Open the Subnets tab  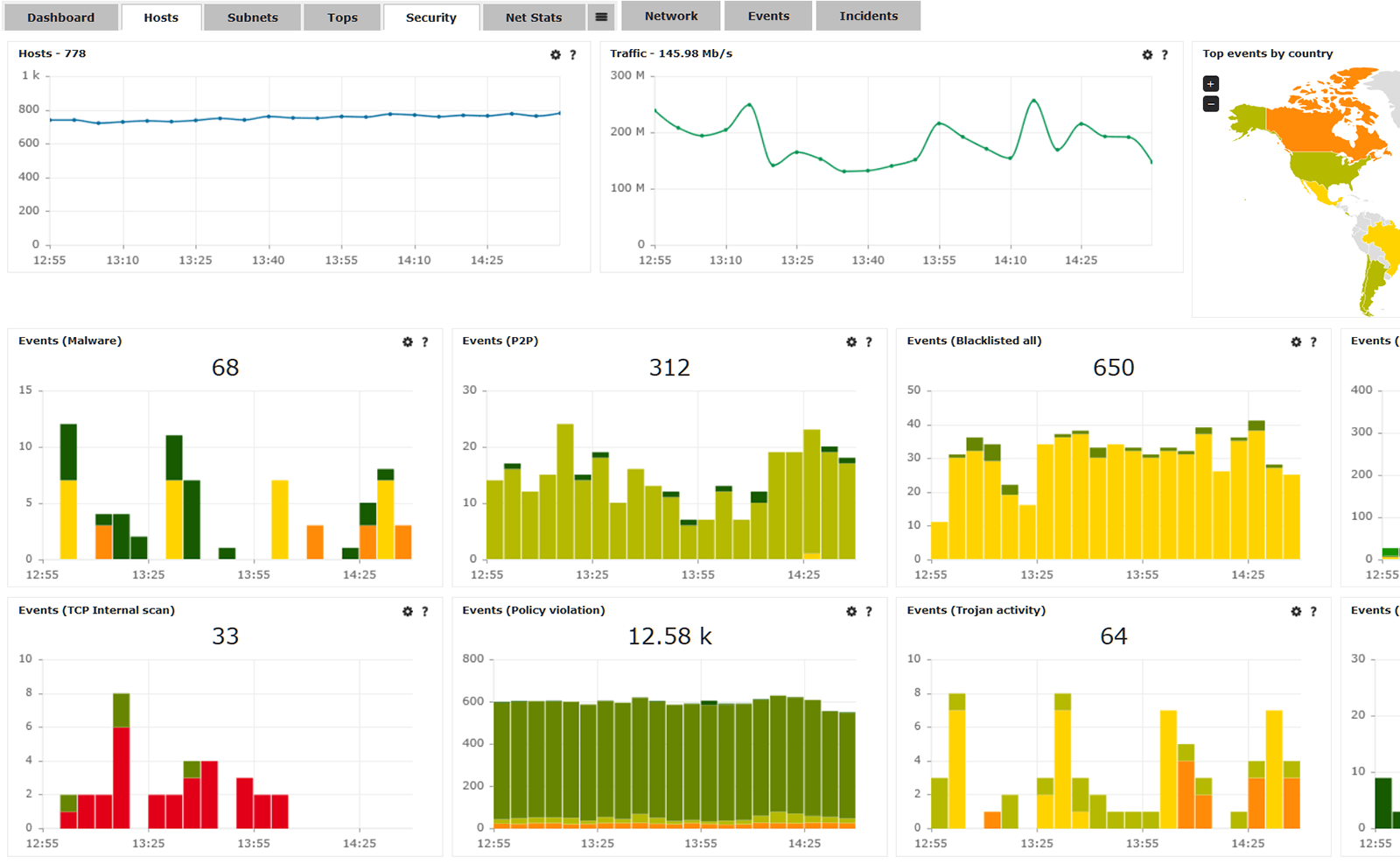pyautogui.click(x=252, y=18)
